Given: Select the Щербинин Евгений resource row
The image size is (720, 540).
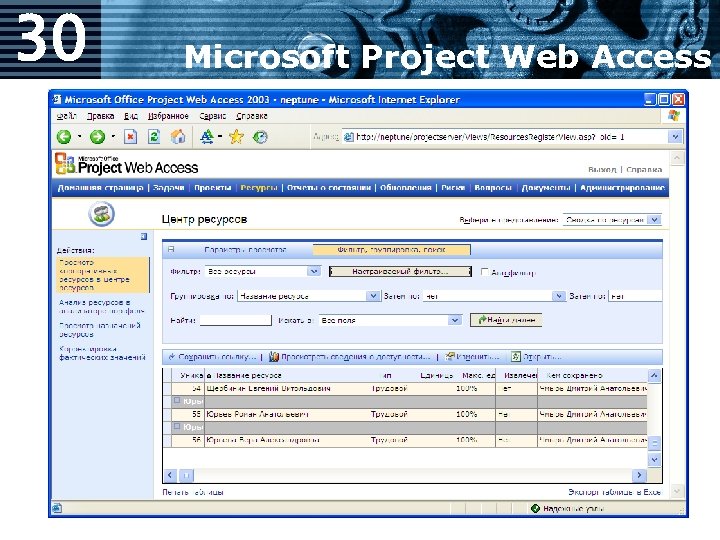Looking at the screenshot, I should [405, 388].
